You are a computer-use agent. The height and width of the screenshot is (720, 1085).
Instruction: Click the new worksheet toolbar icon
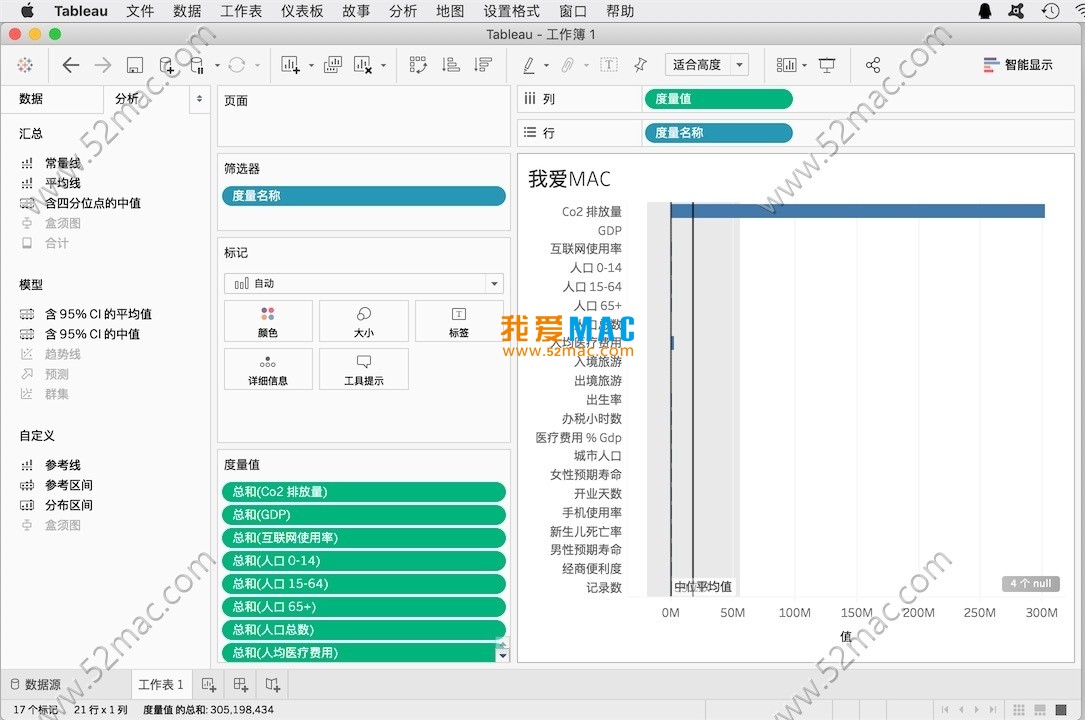(x=290, y=65)
